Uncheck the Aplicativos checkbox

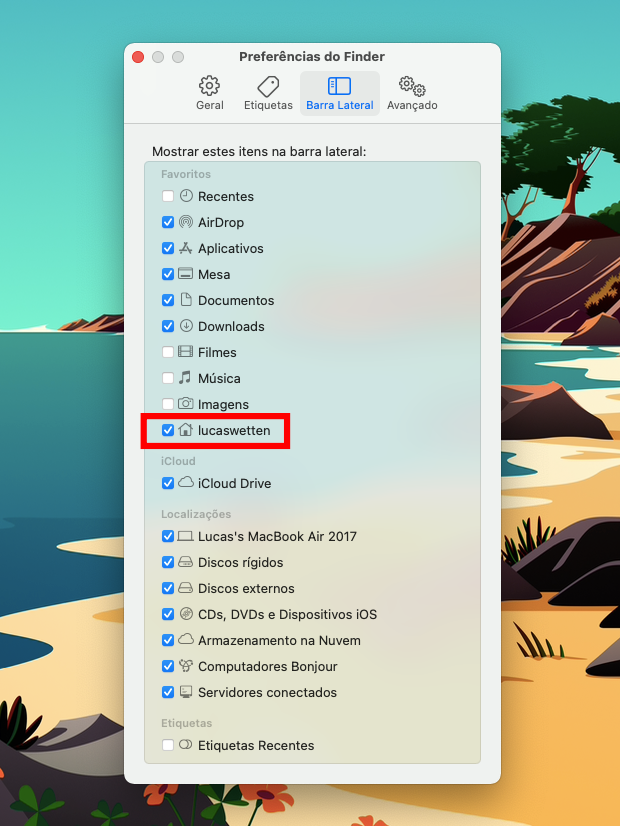(168, 248)
